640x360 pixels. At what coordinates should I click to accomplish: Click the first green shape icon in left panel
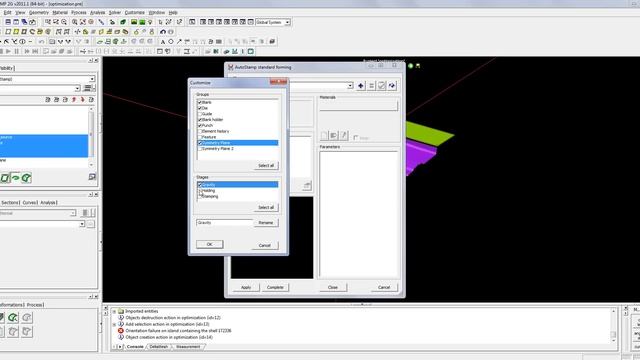tap(4, 178)
